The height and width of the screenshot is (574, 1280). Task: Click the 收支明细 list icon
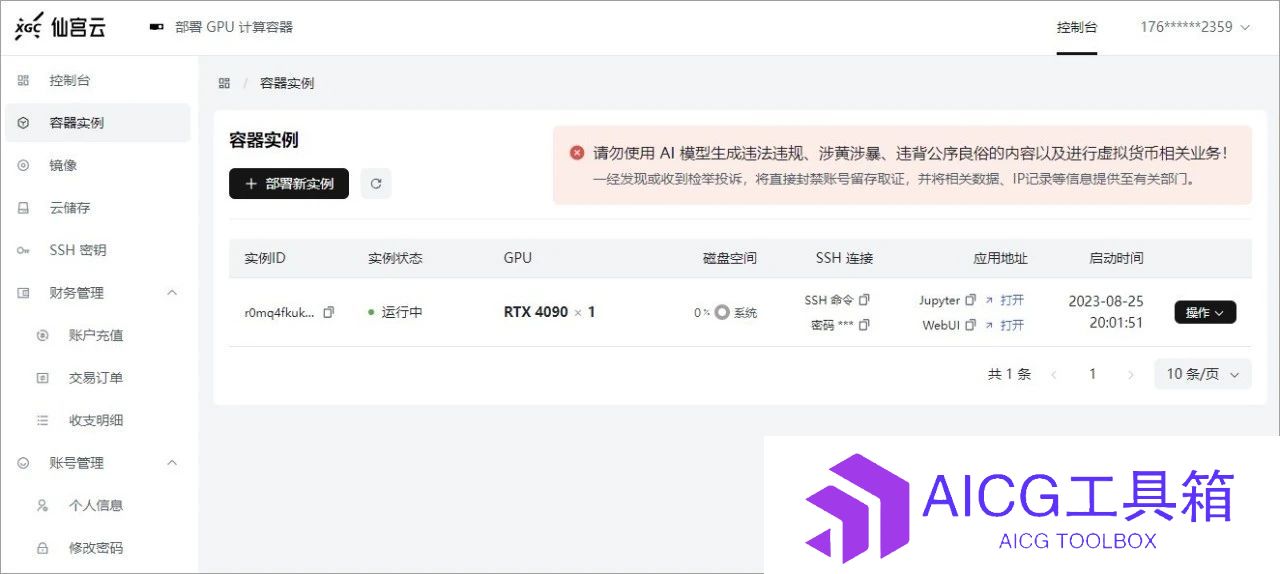pyautogui.click(x=42, y=421)
